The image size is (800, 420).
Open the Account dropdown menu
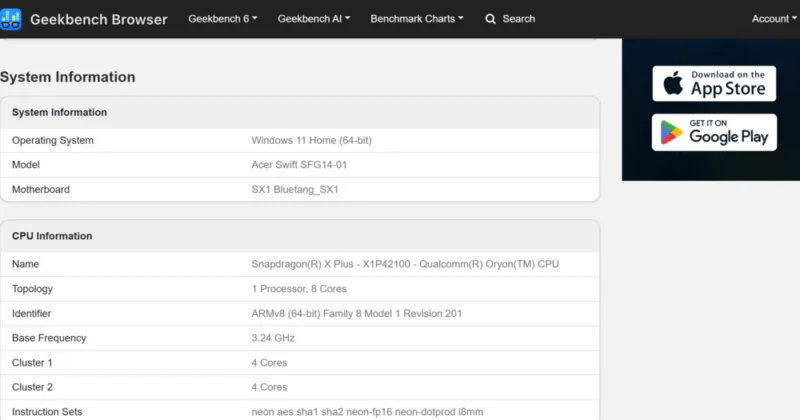774,19
